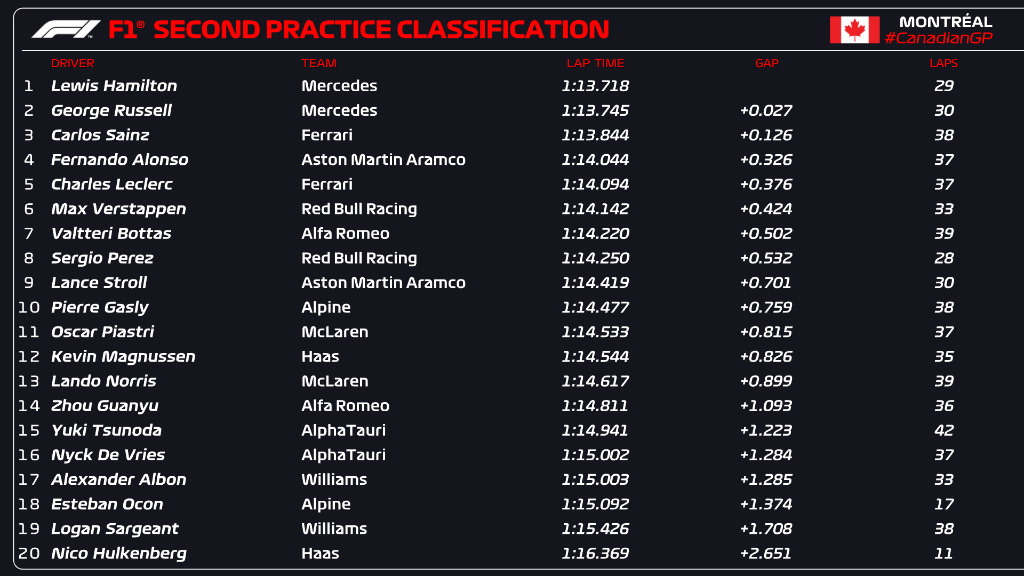Select the DRIVER column header

coord(72,63)
